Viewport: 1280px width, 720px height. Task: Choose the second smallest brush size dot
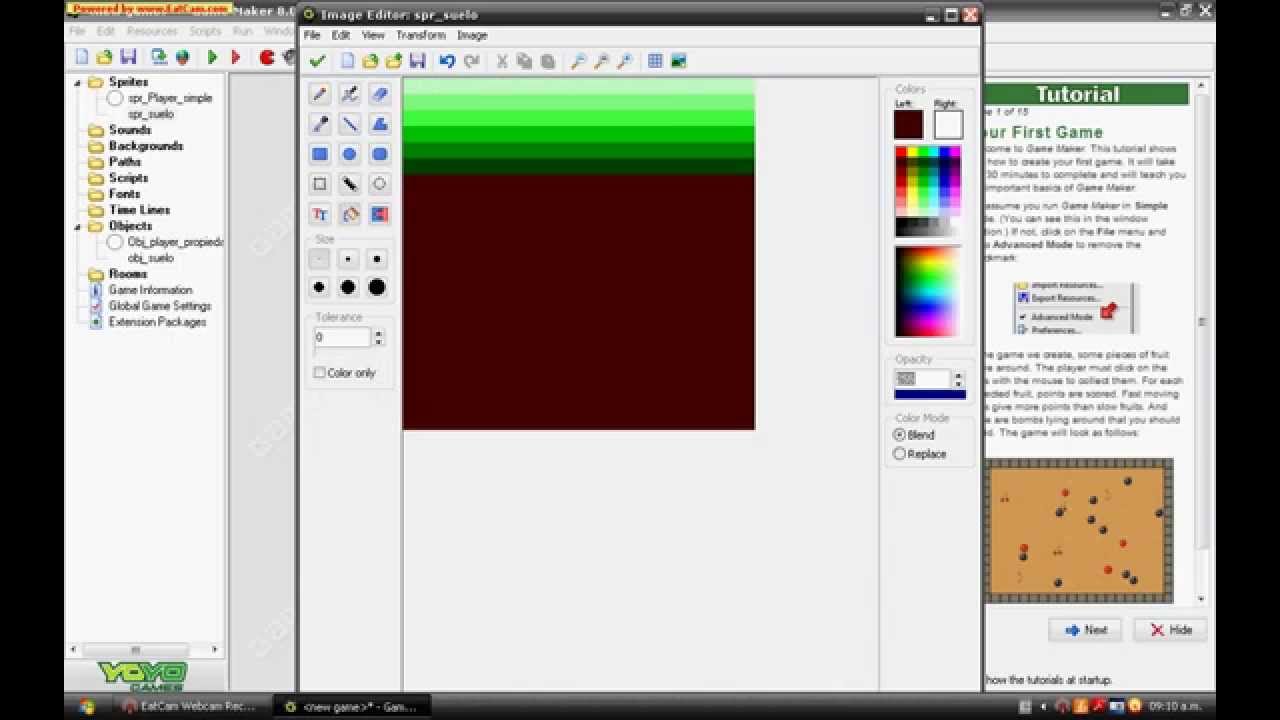[348, 259]
